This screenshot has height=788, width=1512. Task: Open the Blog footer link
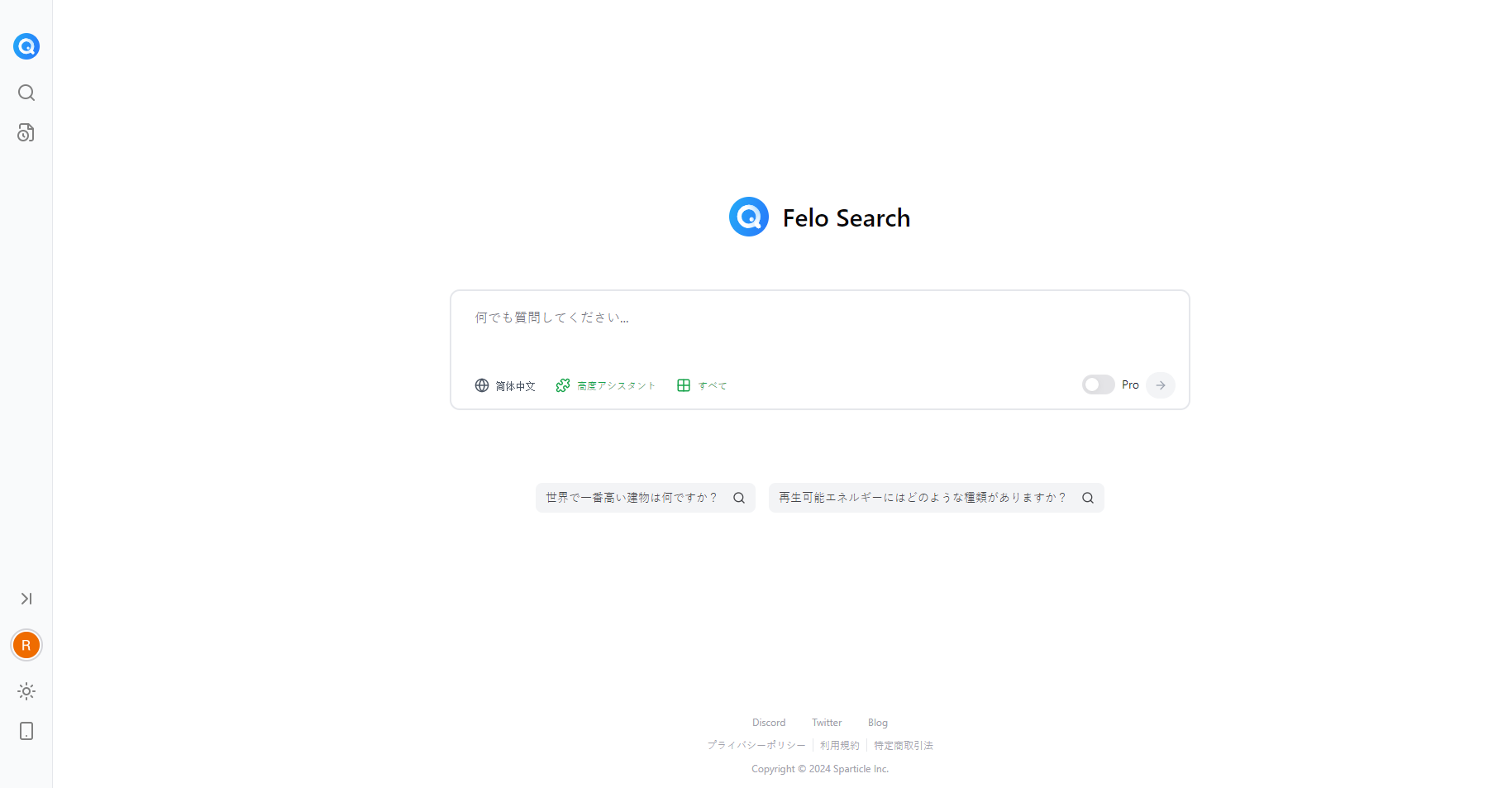click(x=878, y=723)
